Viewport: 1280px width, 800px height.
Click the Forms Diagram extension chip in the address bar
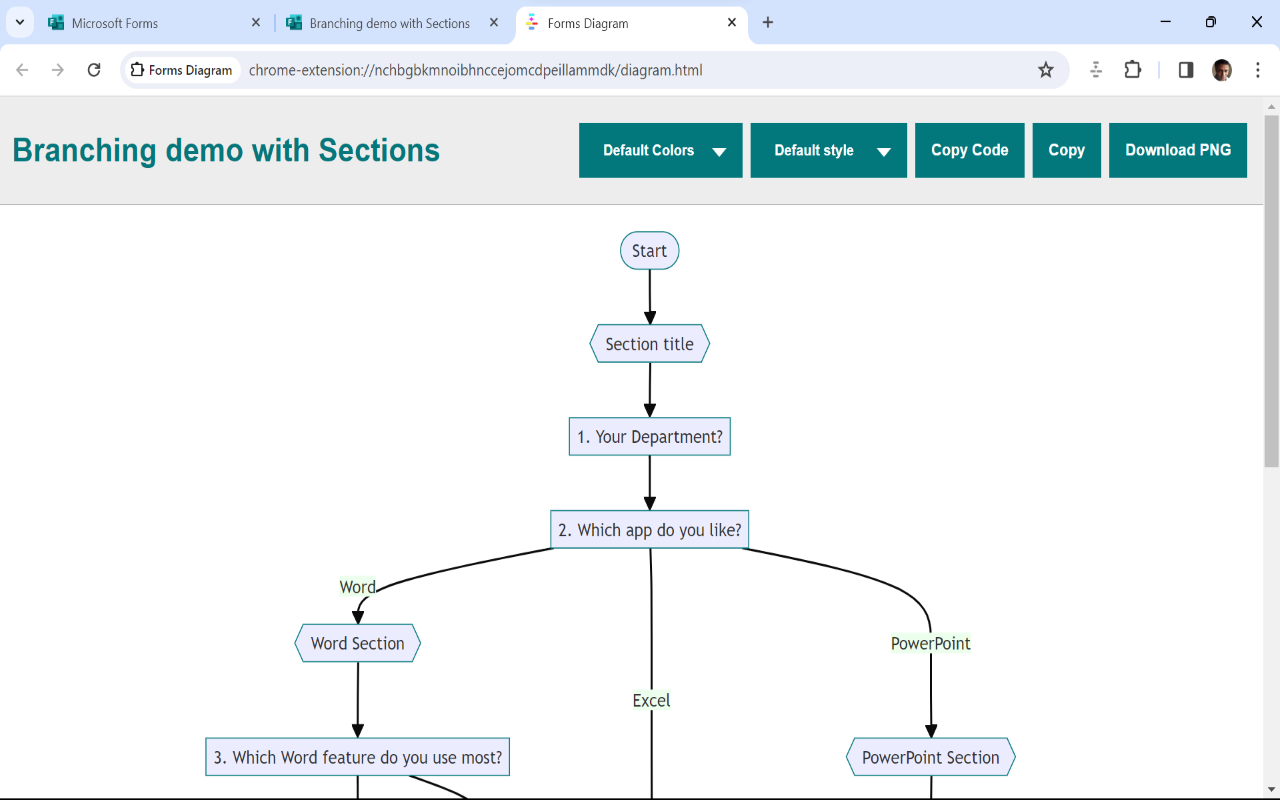point(181,70)
